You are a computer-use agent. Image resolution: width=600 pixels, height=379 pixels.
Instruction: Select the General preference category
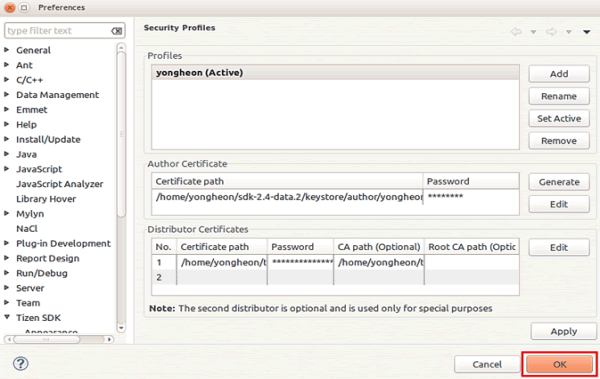tap(33, 50)
